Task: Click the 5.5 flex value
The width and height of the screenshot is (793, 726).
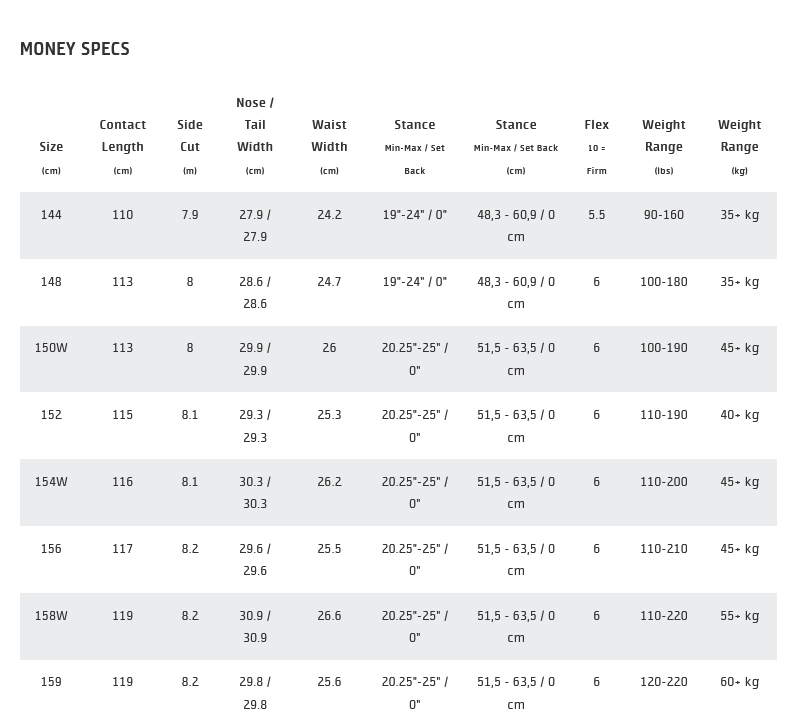Action: pos(597,215)
